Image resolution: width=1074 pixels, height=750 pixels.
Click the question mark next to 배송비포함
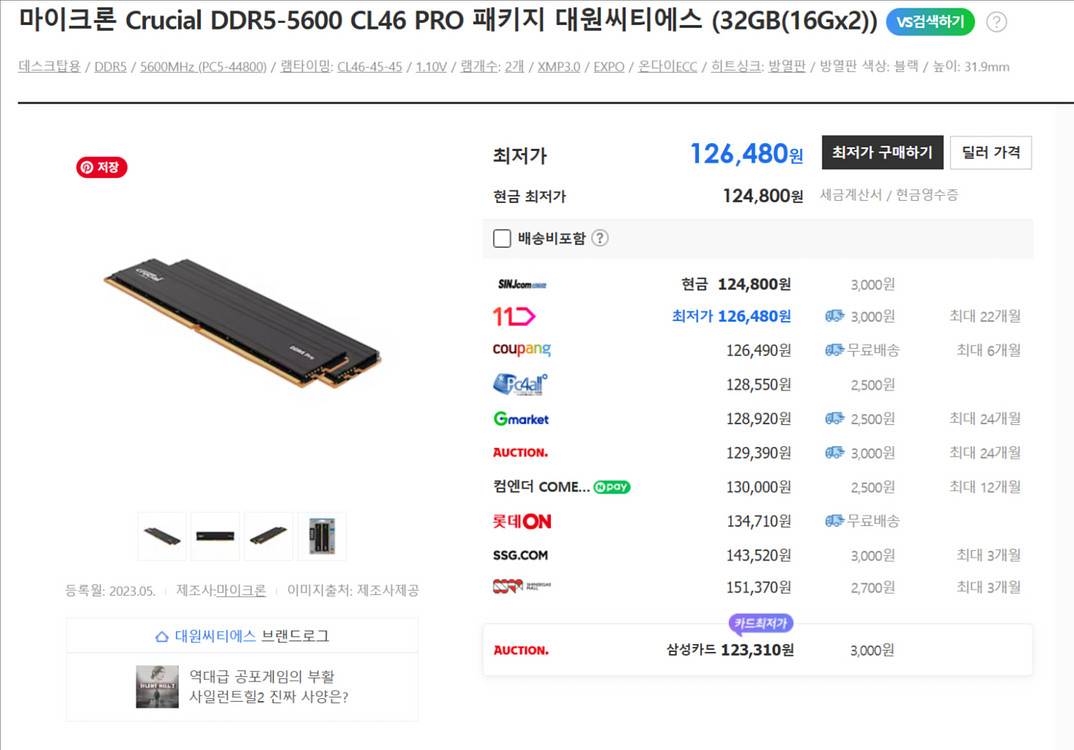click(x=599, y=238)
